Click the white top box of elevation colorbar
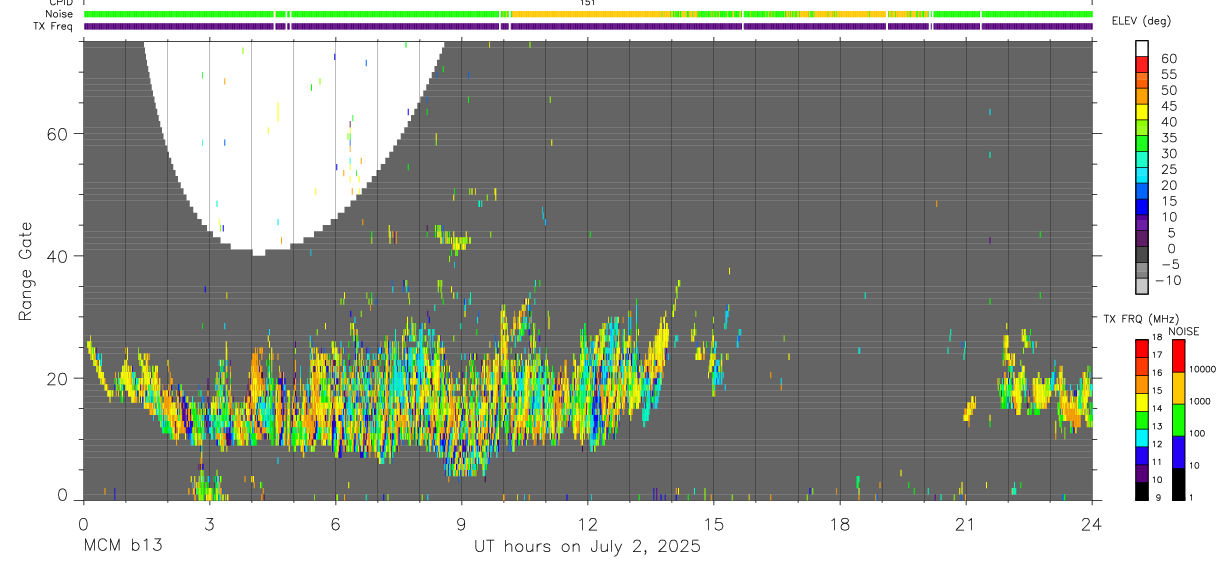 click(x=1141, y=50)
